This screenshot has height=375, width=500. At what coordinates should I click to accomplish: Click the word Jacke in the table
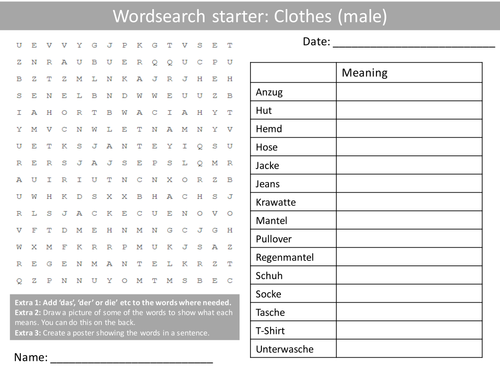pyautogui.click(x=267, y=166)
